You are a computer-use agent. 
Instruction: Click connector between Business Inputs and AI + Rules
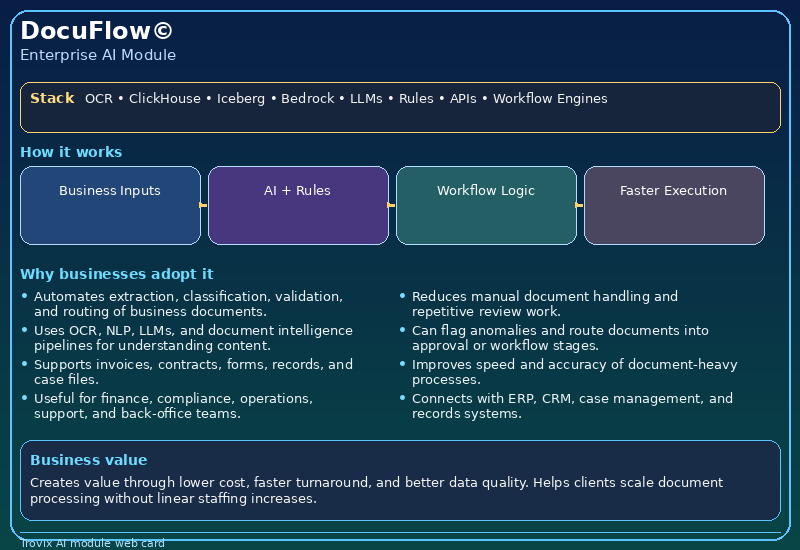click(x=204, y=205)
